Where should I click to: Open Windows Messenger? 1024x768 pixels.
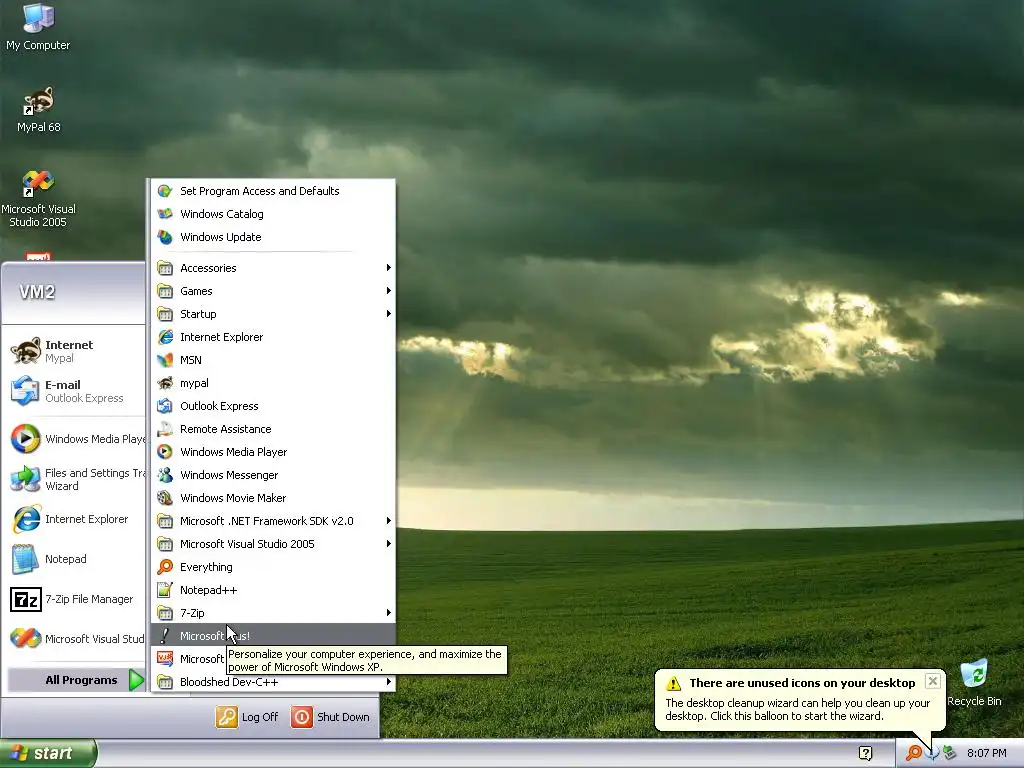click(x=273, y=475)
